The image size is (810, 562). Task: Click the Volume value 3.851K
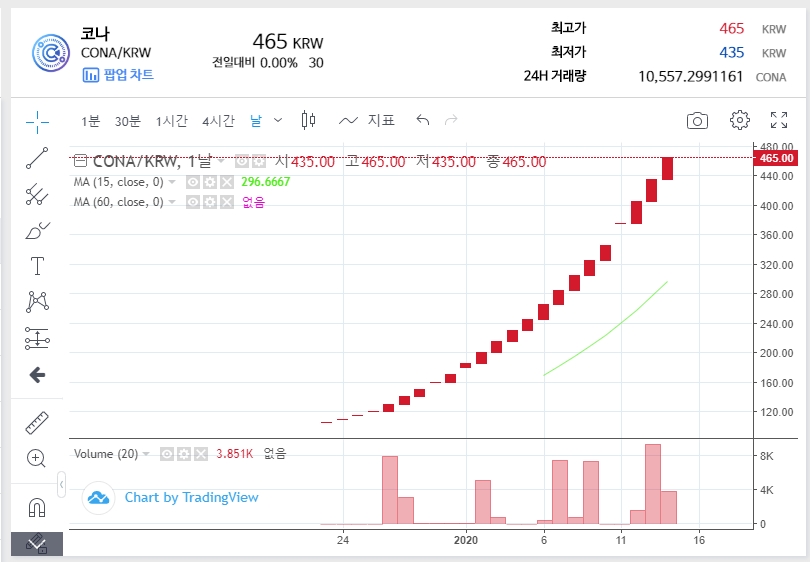click(x=235, y=454)
